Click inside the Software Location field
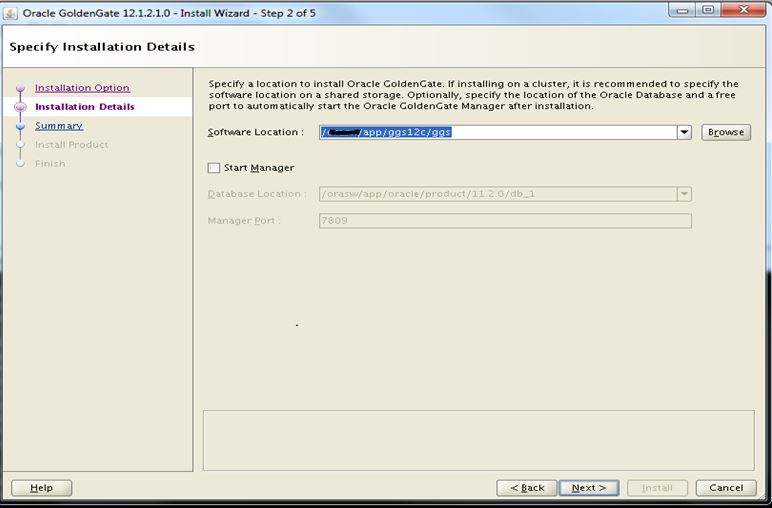The height and width of the screenshot is (508, 772). [x=498, y=132]
